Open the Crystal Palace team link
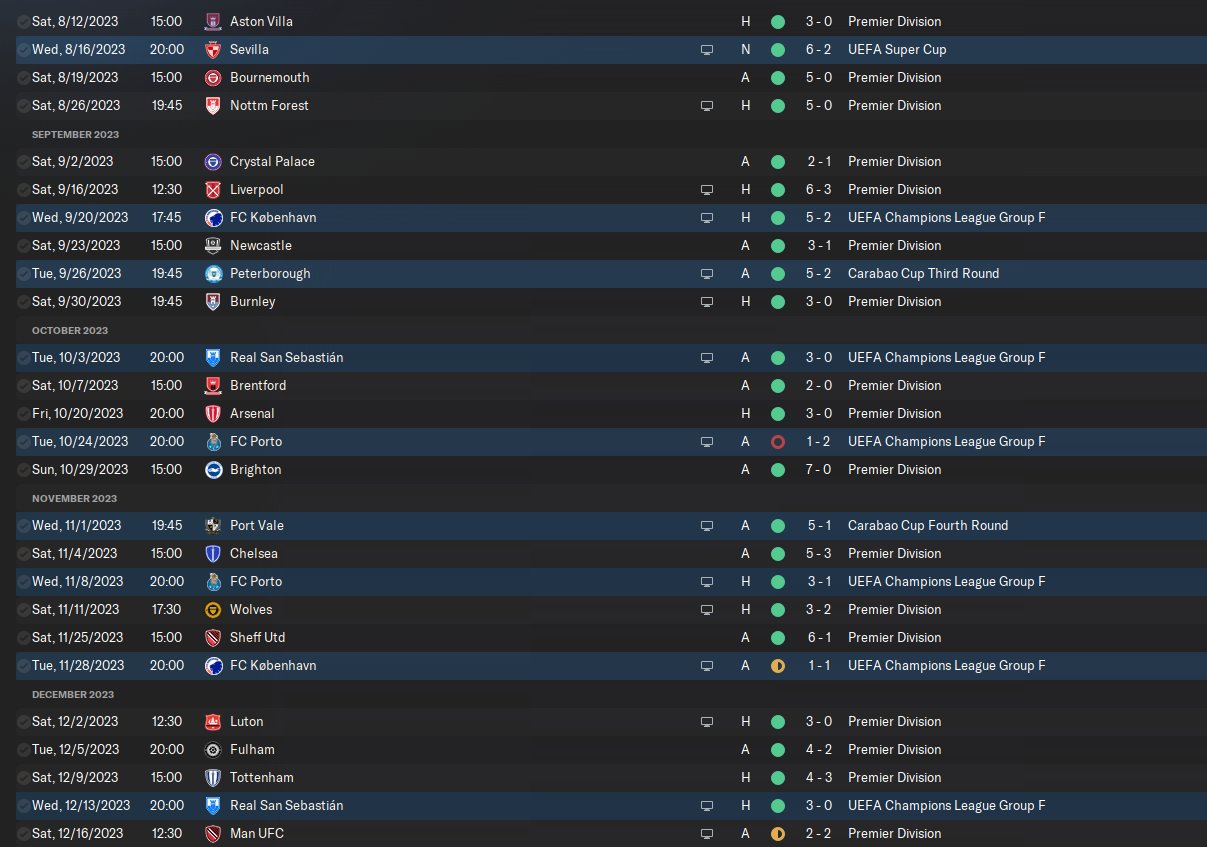 click(x=272, y=161)
